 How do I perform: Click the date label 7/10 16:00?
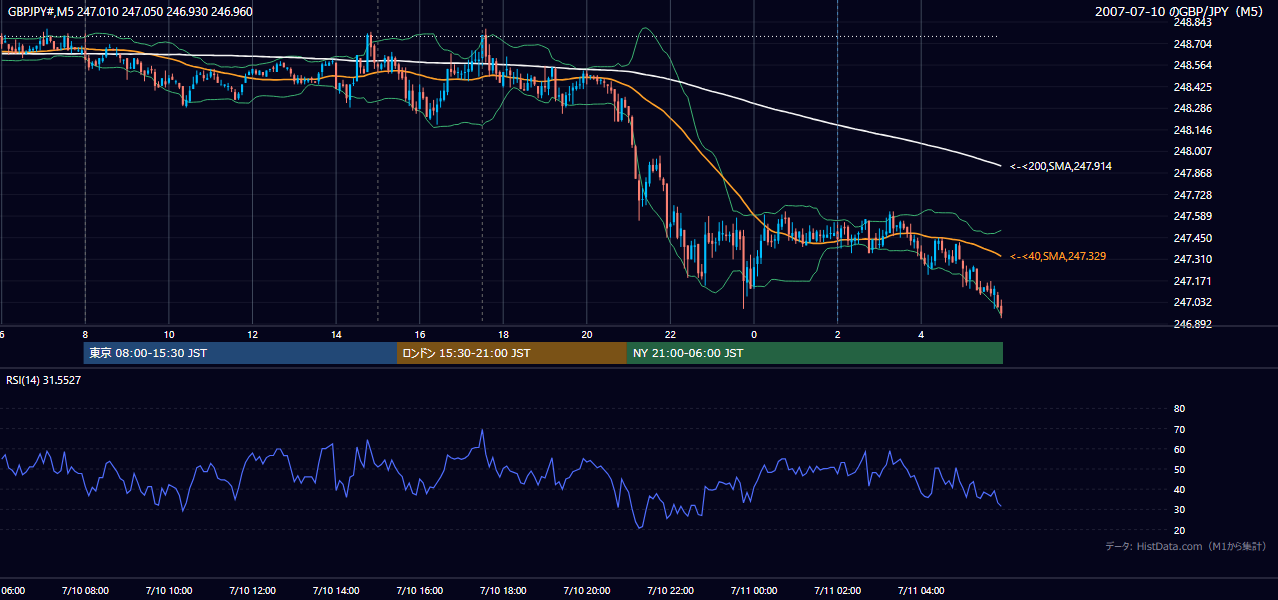pos(419,591)
